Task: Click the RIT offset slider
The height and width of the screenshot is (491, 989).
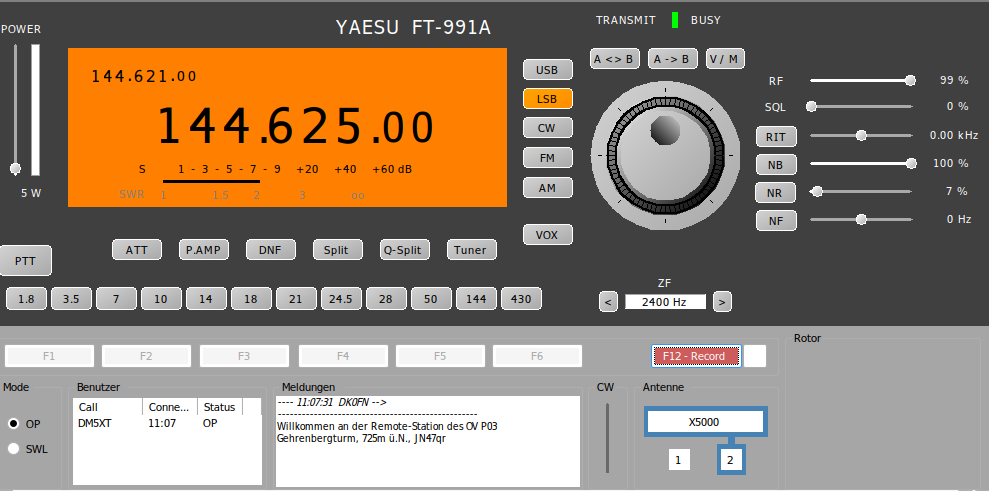Action: point(862,135)
